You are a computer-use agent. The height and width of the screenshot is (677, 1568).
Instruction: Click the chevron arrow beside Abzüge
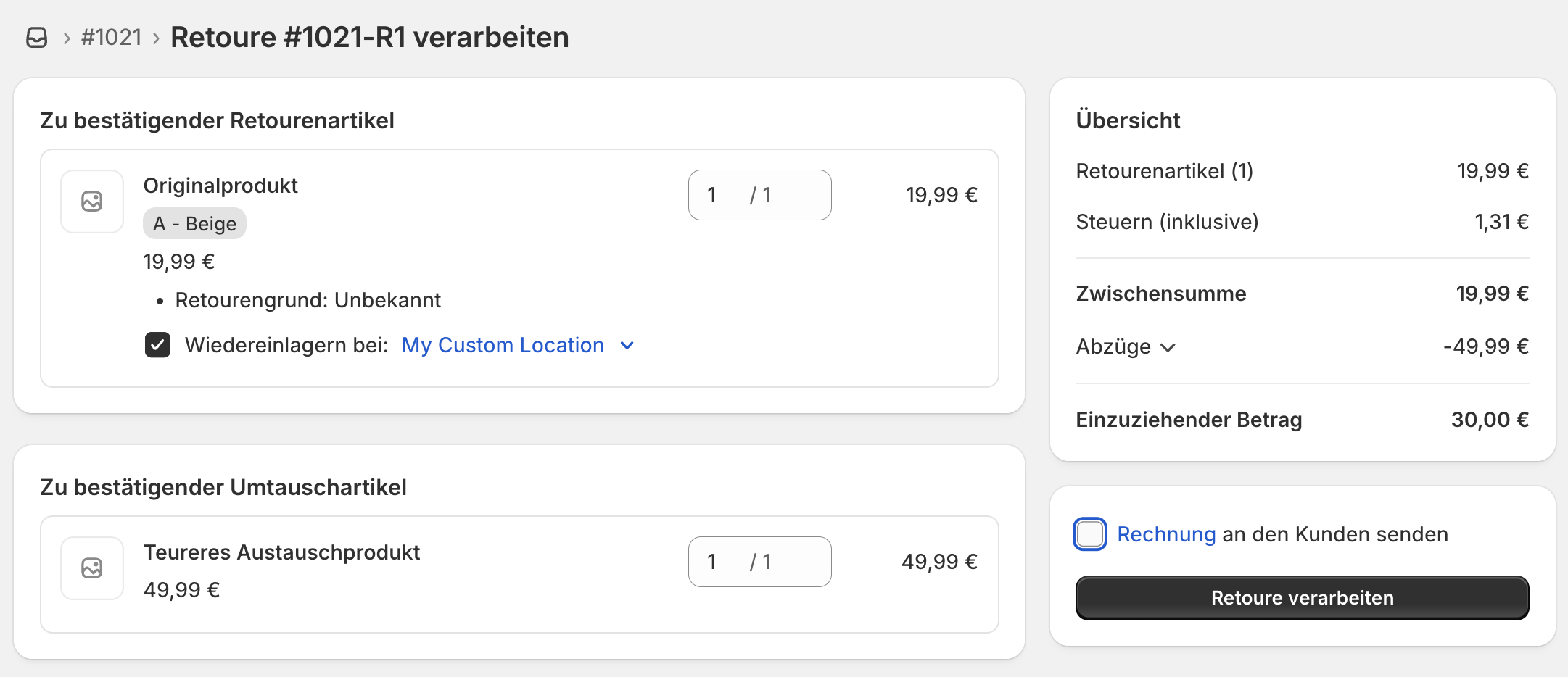1168,347
